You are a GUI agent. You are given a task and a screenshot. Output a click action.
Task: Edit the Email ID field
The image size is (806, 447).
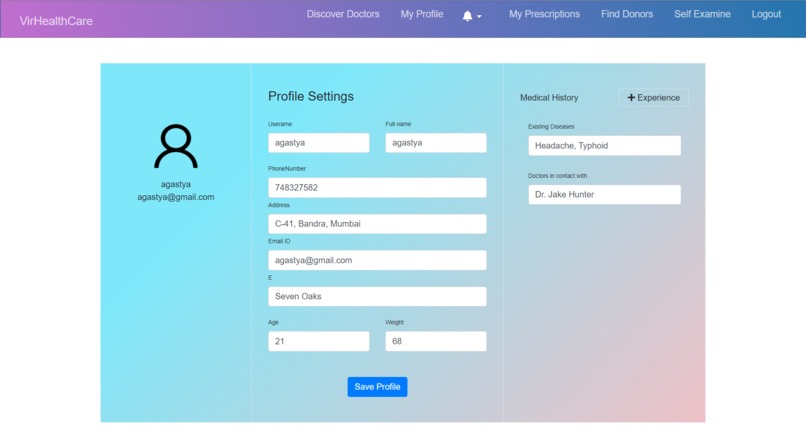pos(377,260)
